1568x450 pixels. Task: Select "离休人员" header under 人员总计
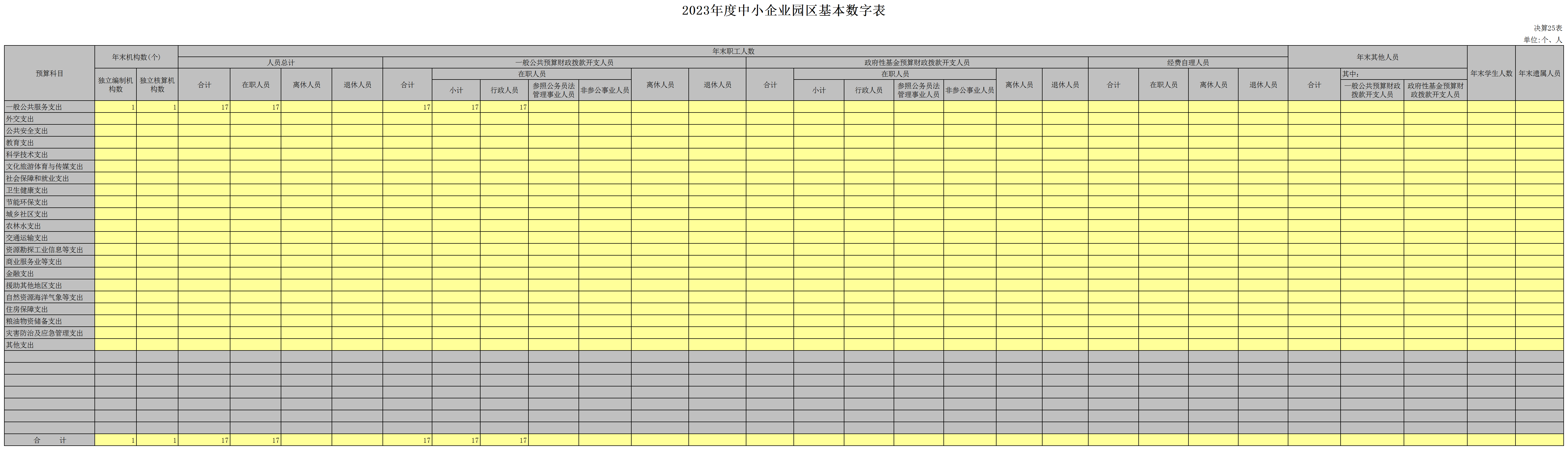point(306,85)
